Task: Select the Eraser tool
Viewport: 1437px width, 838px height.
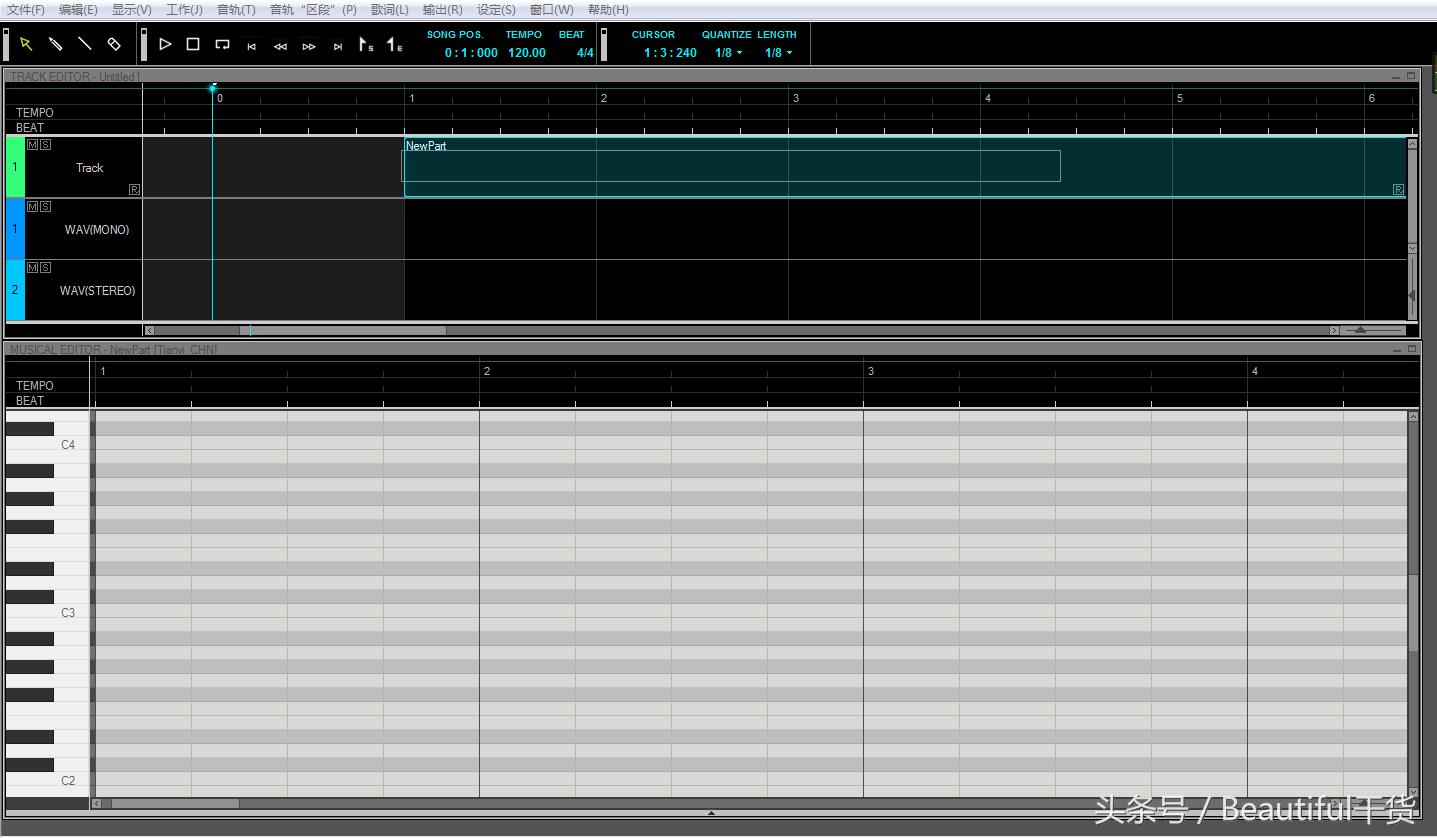Action: point(114,44)
